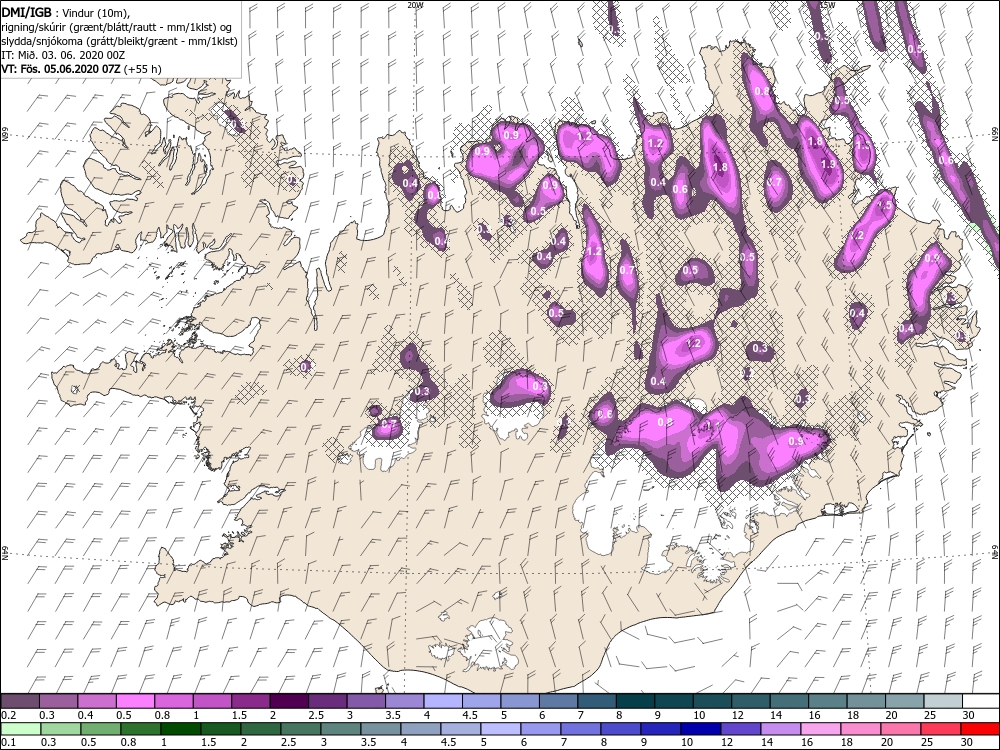
Task: Click the 15W longitude label
Action: pyautogui.click(x=827, y=4)
